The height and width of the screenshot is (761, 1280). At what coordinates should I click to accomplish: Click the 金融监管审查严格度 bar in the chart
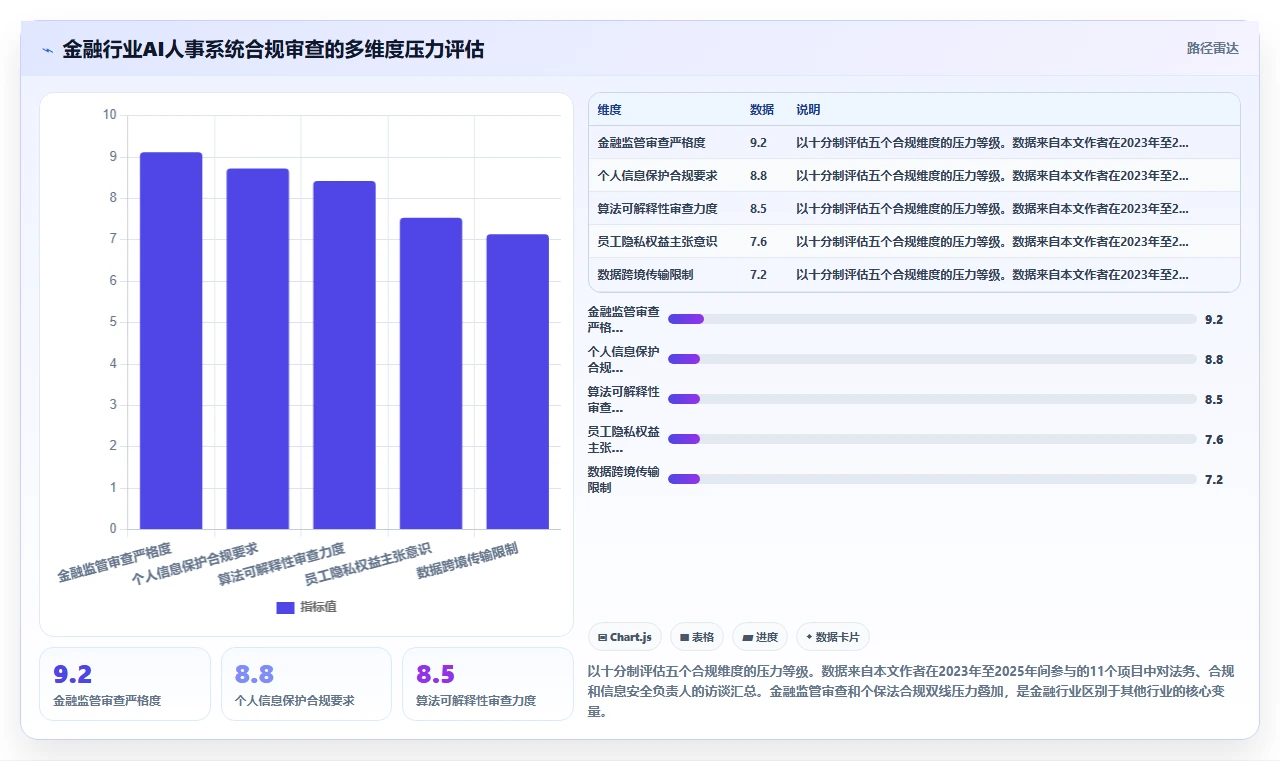click(171, 340)
